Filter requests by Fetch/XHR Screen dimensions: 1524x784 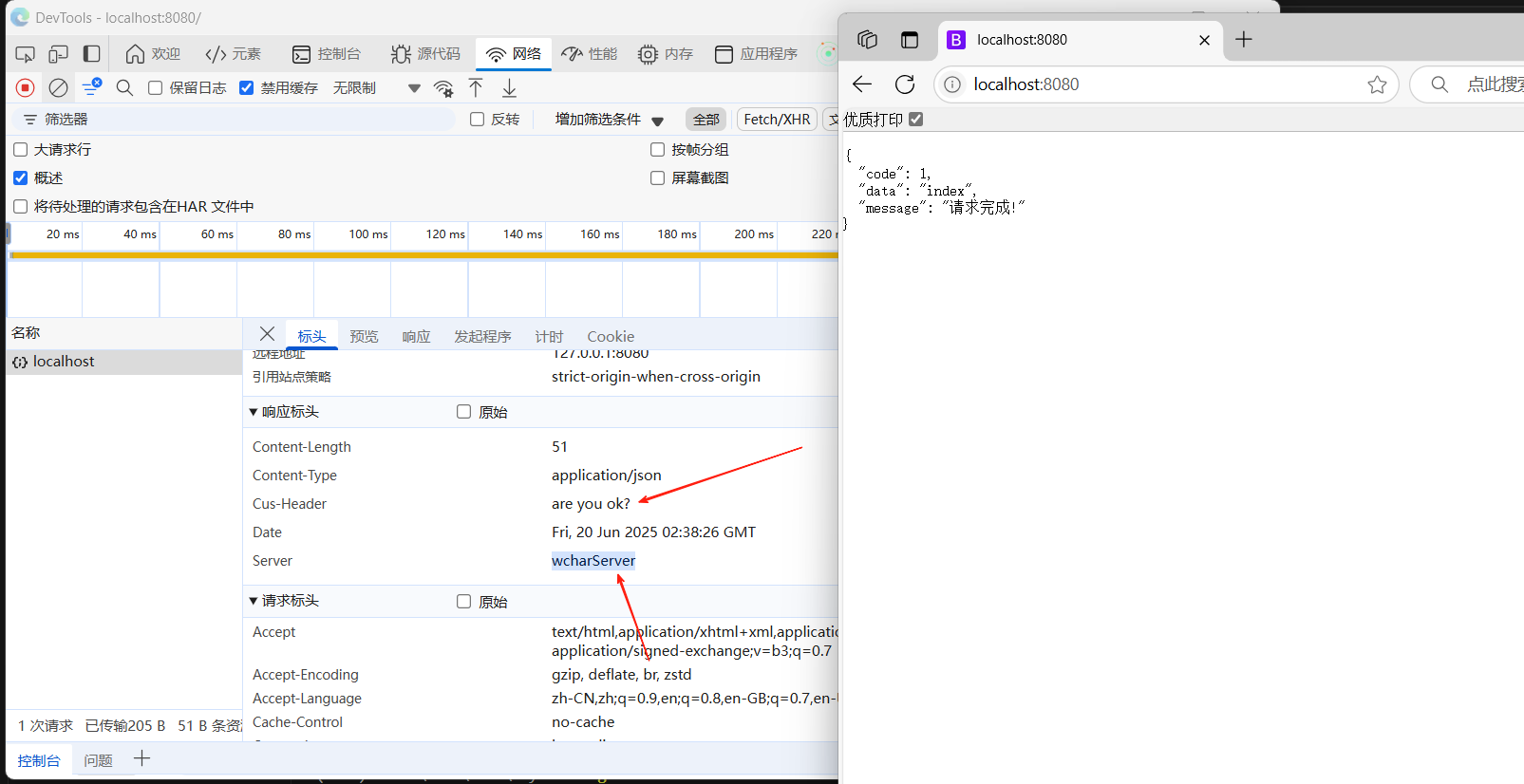(x=776, y=120)
